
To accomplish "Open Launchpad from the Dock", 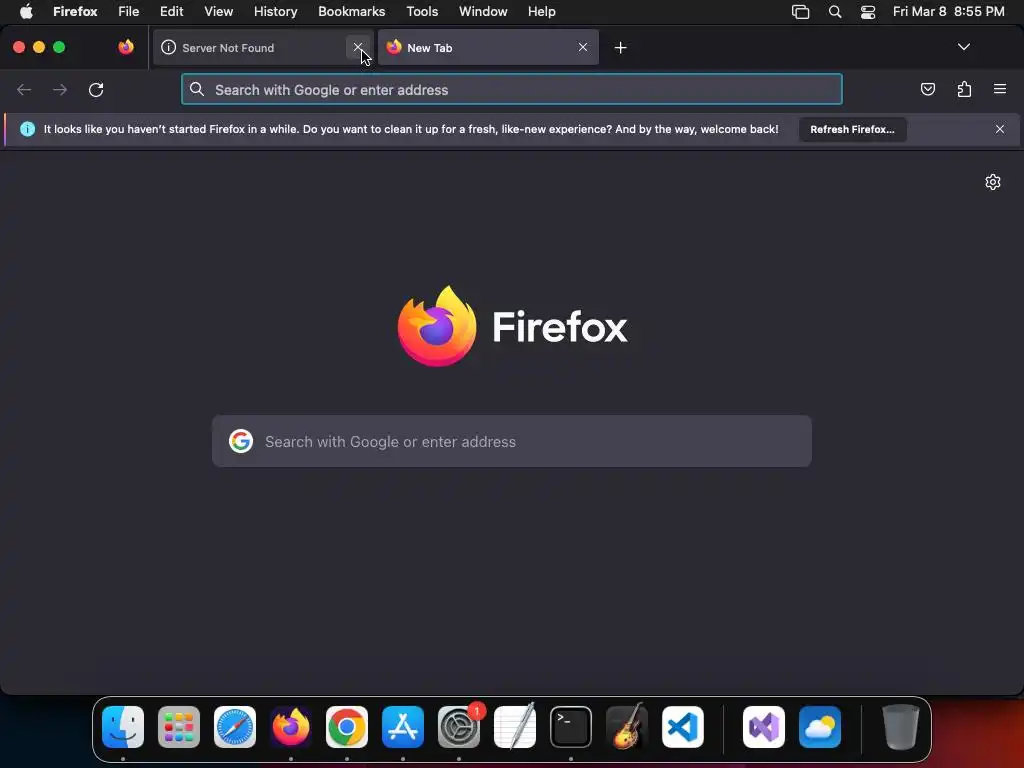I will click(179, 727).
